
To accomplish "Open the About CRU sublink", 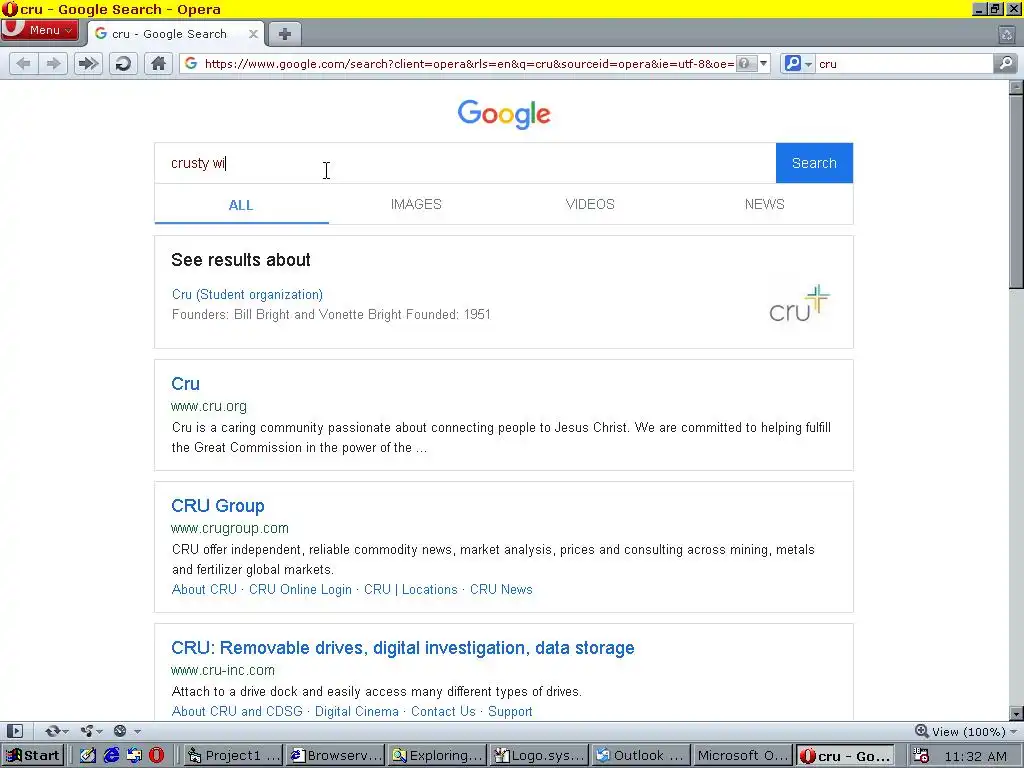I will 204,589.
